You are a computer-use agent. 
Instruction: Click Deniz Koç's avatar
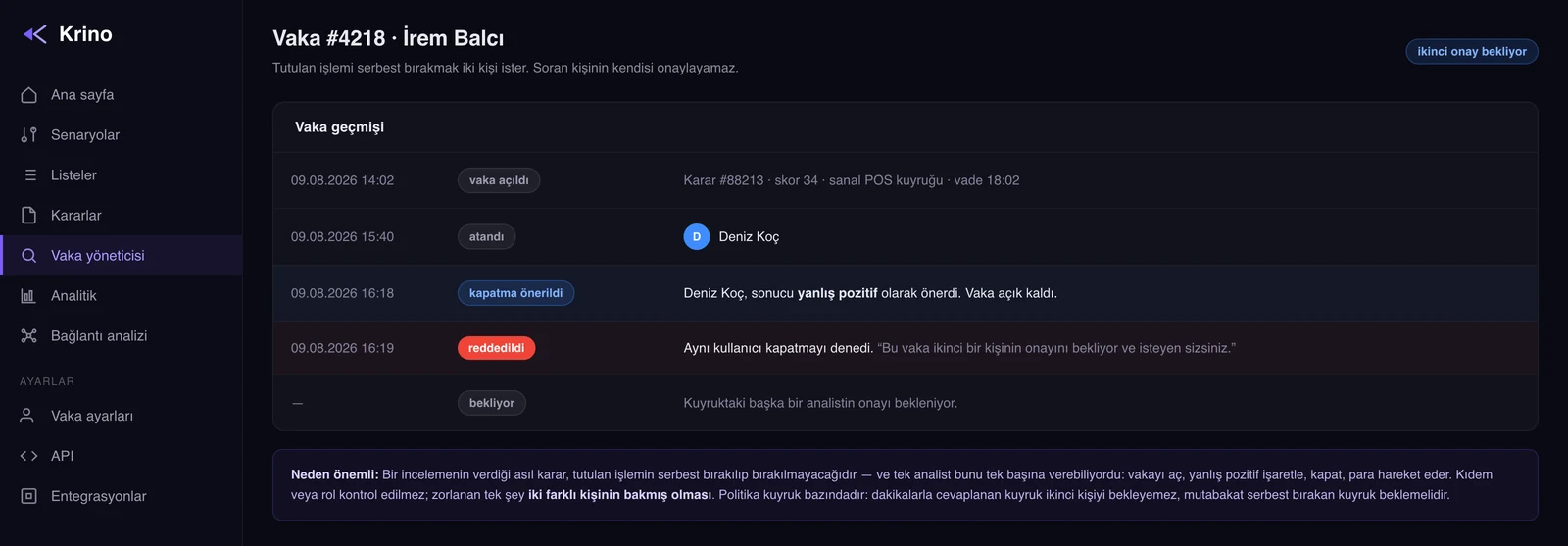point(697,237)
